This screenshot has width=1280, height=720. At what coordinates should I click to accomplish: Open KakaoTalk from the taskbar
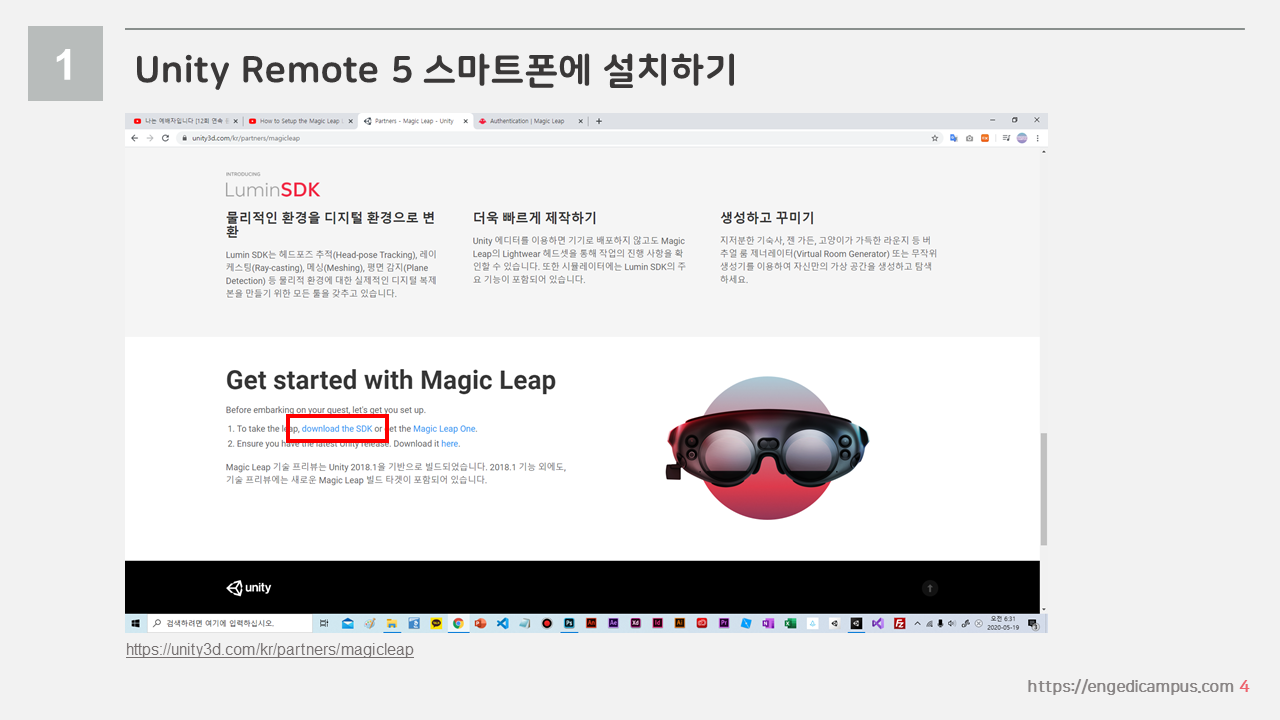(x=436, y=623)
